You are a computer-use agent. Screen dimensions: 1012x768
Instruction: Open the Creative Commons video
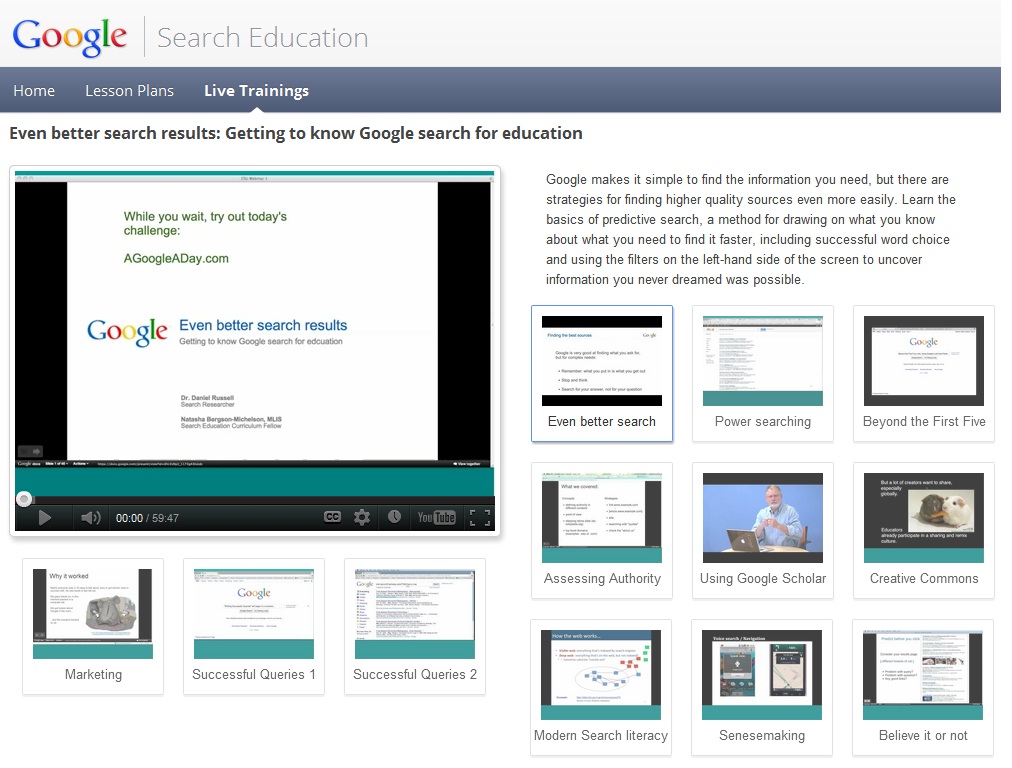tap(924, 531)
